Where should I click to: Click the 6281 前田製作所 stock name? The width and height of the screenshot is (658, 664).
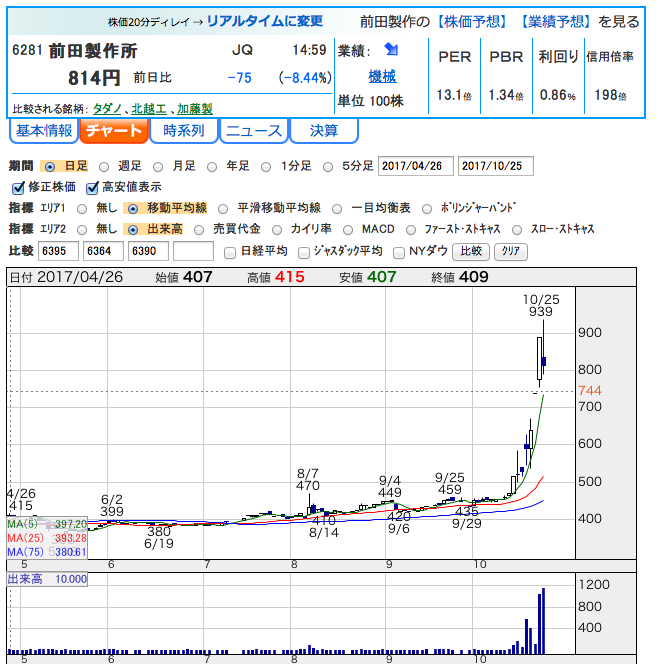coord(75,51)
